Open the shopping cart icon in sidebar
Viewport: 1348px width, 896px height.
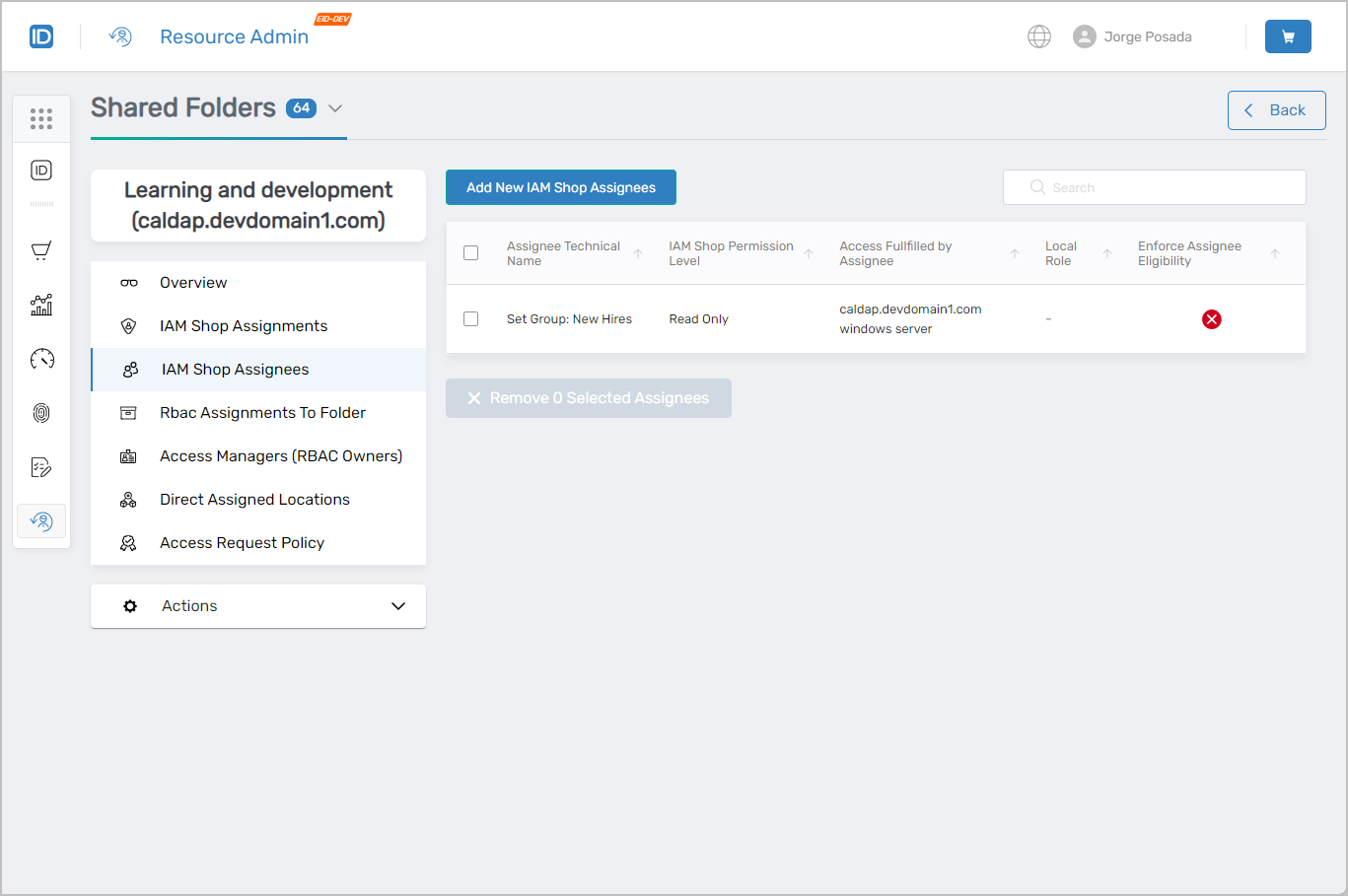(x=40, y=250)
